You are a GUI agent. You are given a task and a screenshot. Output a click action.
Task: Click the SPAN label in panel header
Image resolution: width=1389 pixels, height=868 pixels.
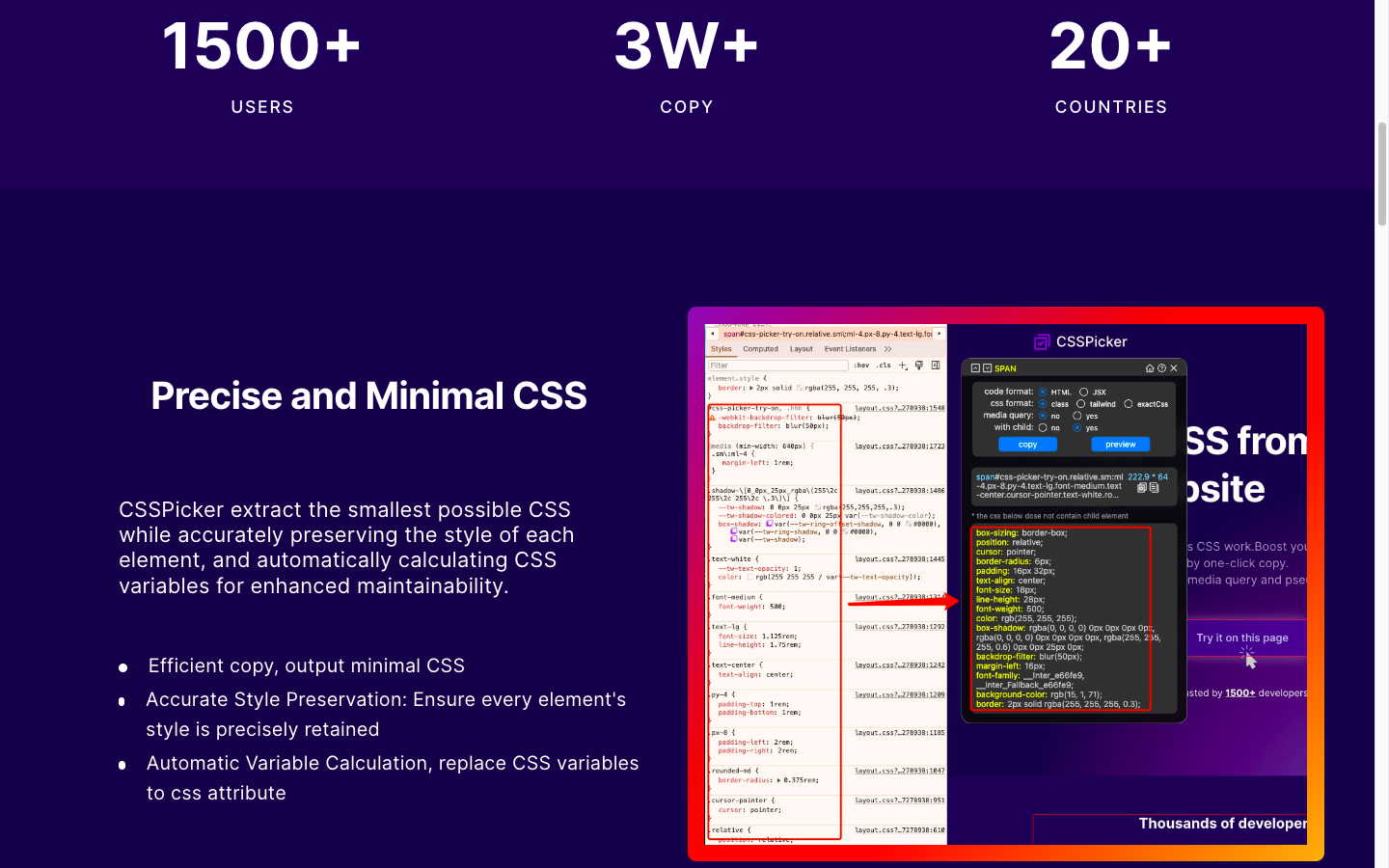(1005, 368)
